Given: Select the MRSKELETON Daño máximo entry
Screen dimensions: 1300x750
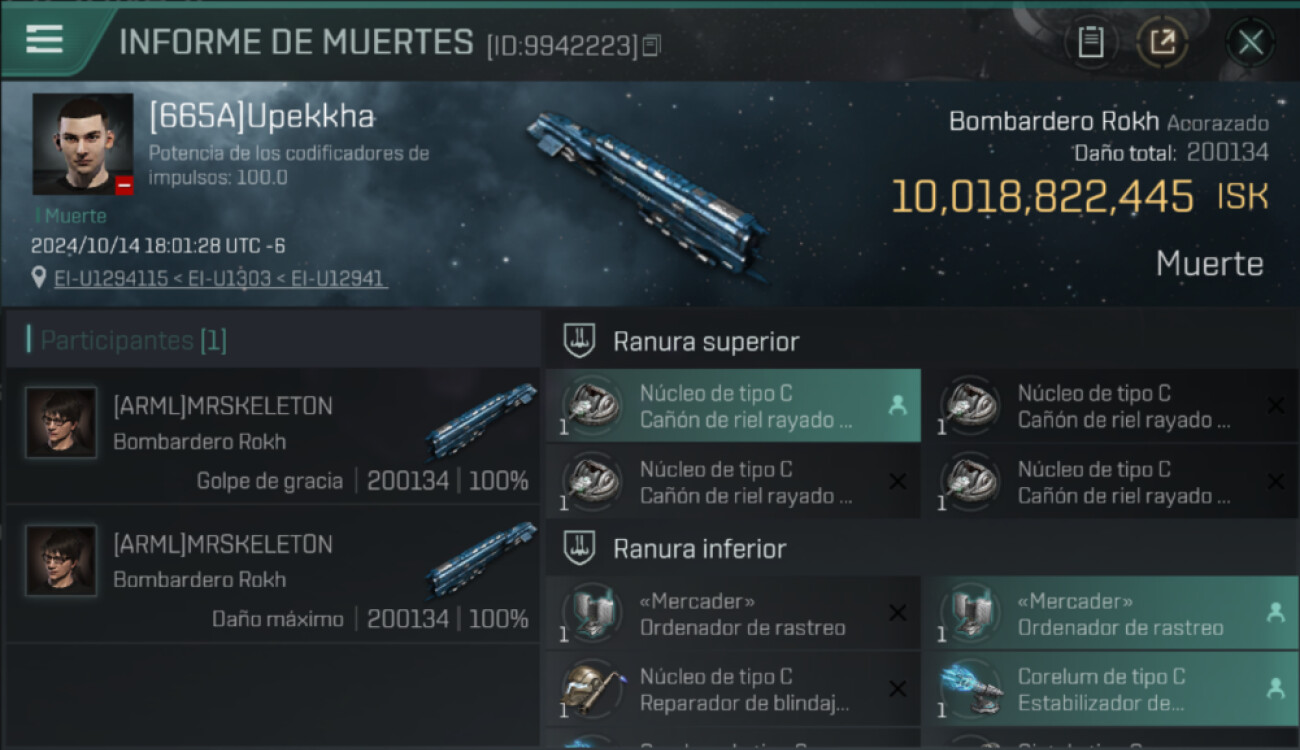Looking at the screenshot, I should (273, 573).
